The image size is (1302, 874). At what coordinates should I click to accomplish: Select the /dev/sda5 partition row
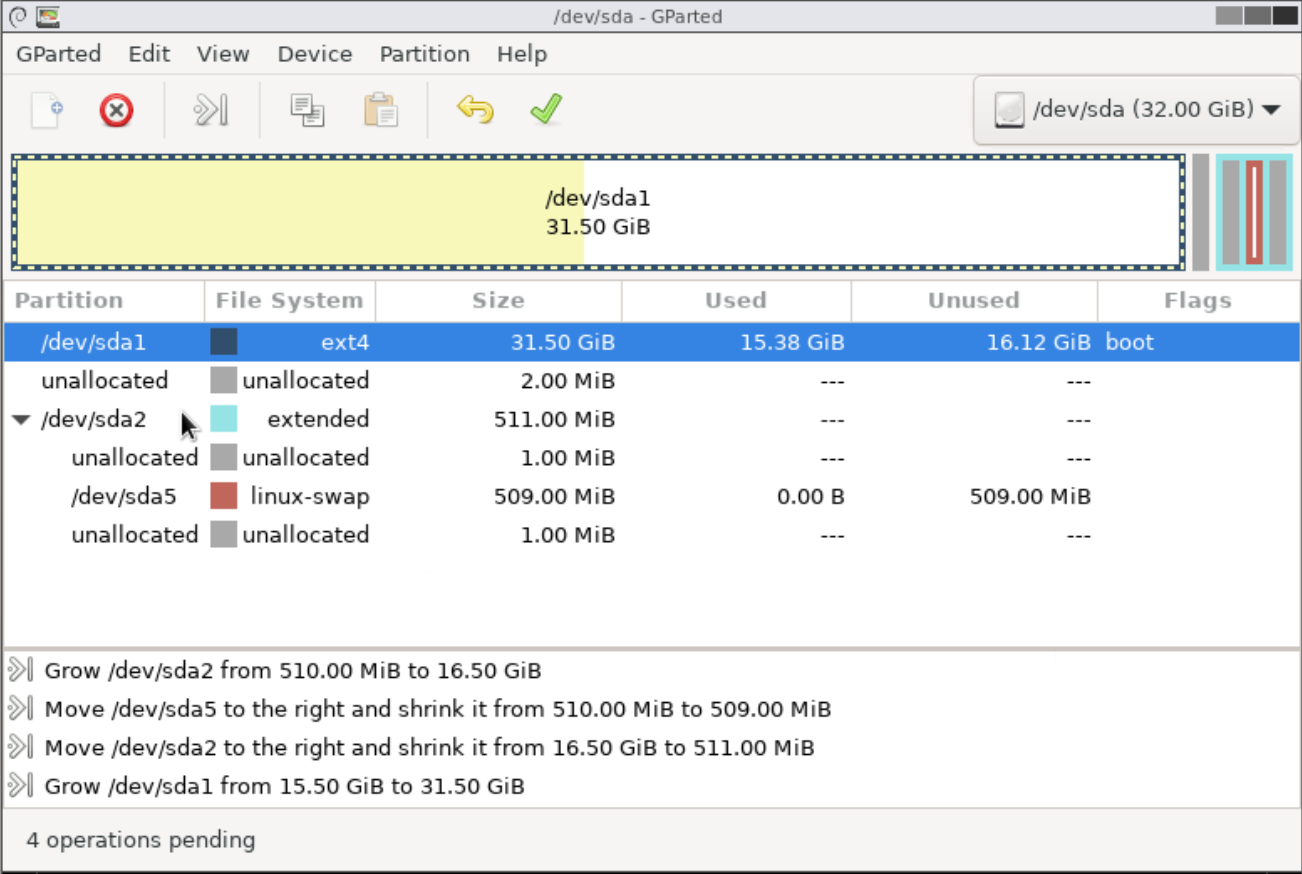pyautogui.click(x=652, y=496)
